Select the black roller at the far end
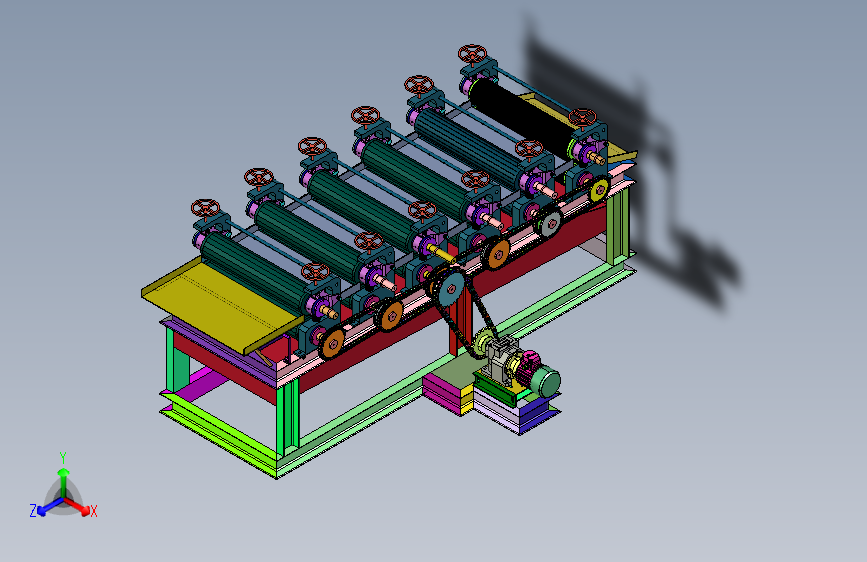 point(523,117)
